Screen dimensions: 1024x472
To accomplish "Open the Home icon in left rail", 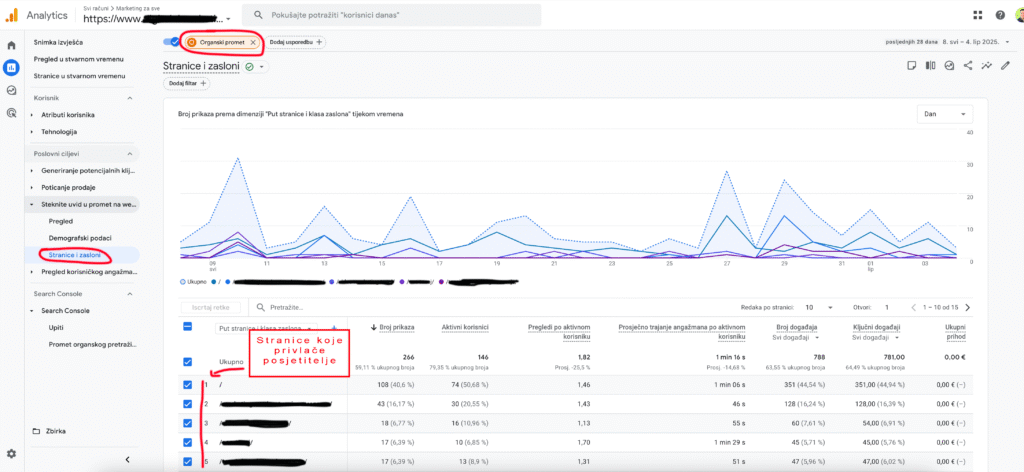I will pos(11,46).
